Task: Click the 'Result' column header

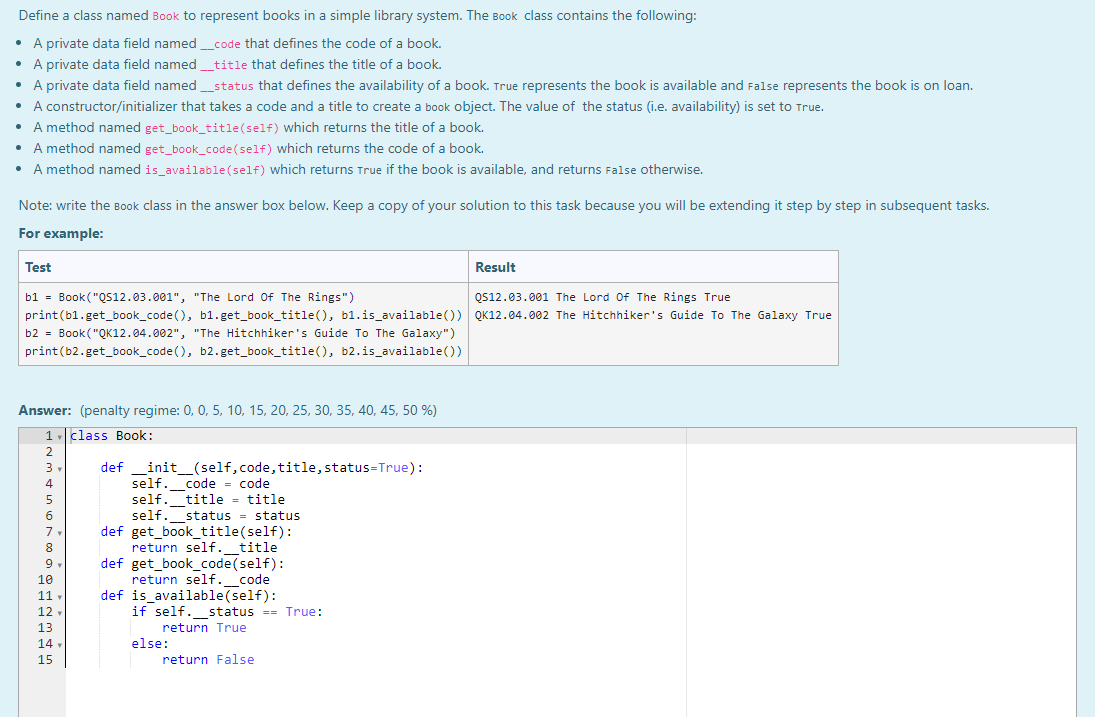Action: point(495,267)
